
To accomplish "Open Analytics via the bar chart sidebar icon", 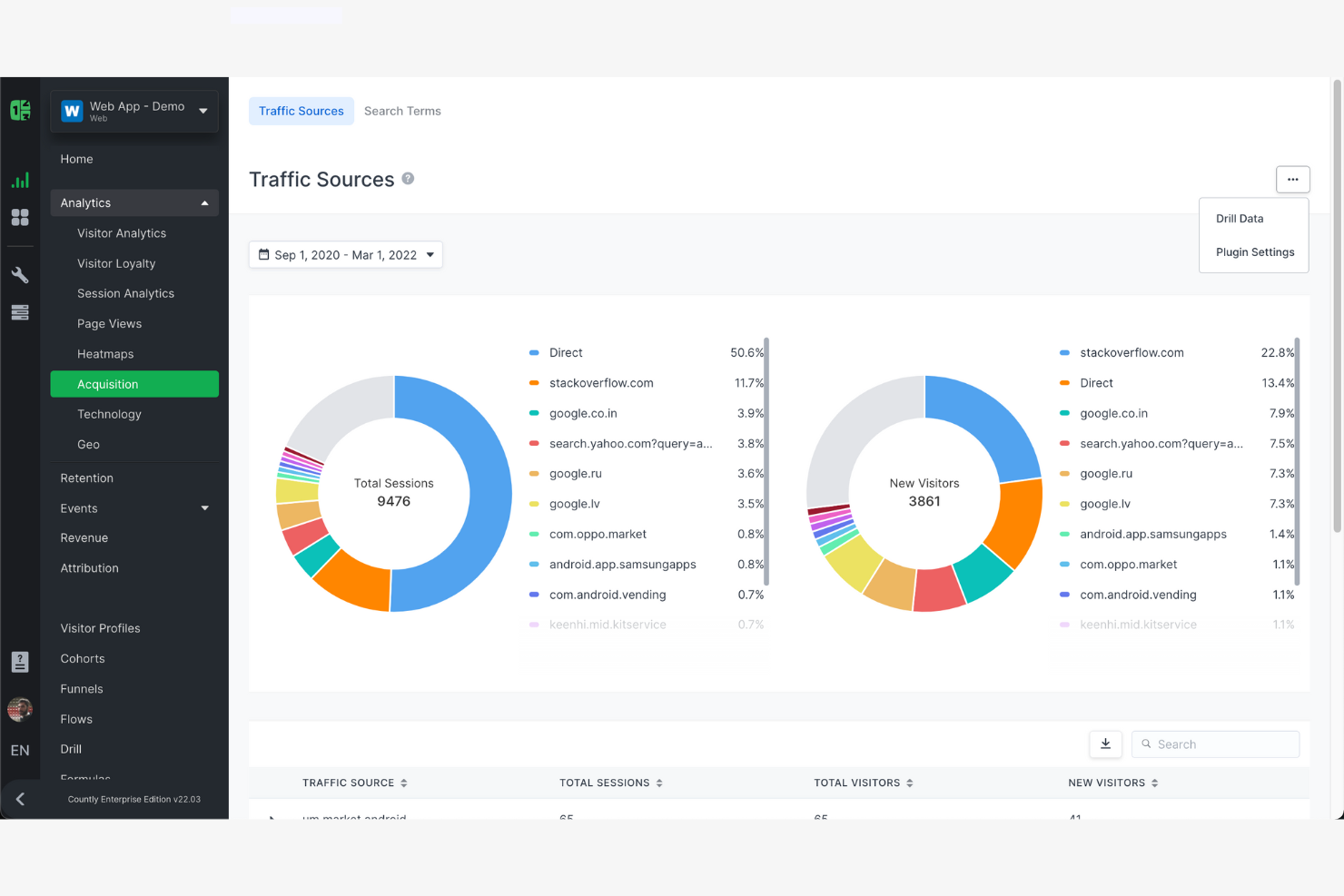I will 20,180.
